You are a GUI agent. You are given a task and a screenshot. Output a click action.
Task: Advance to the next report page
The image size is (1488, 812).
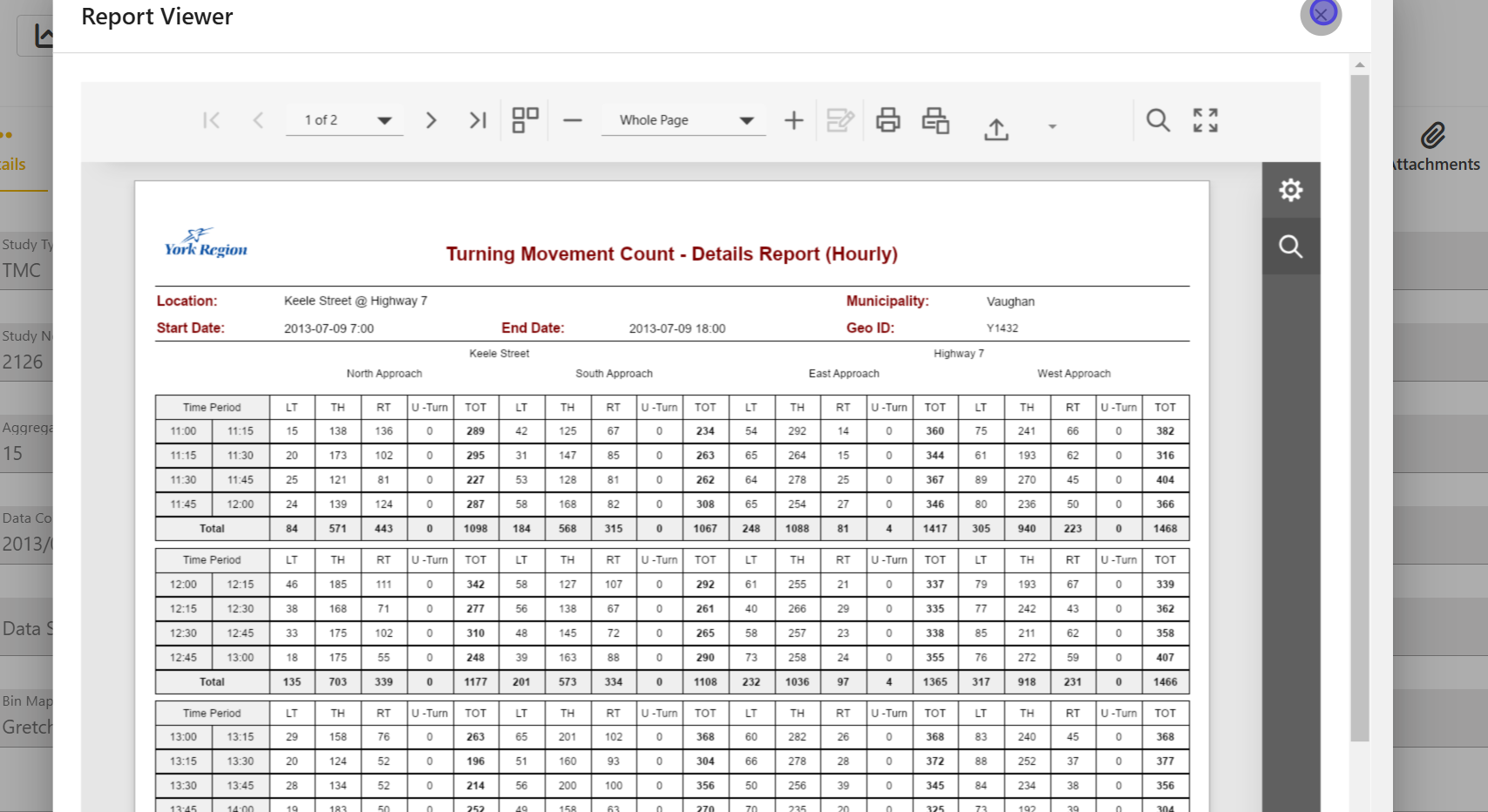point(431,120)
